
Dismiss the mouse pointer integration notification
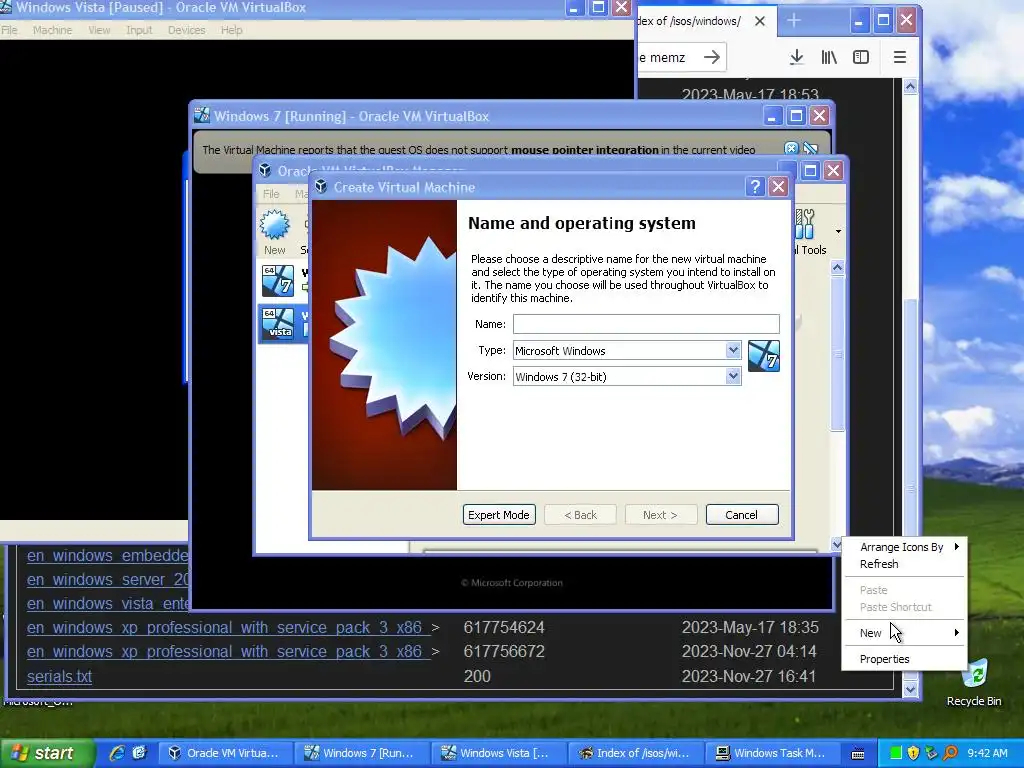(x=791, y=149)
